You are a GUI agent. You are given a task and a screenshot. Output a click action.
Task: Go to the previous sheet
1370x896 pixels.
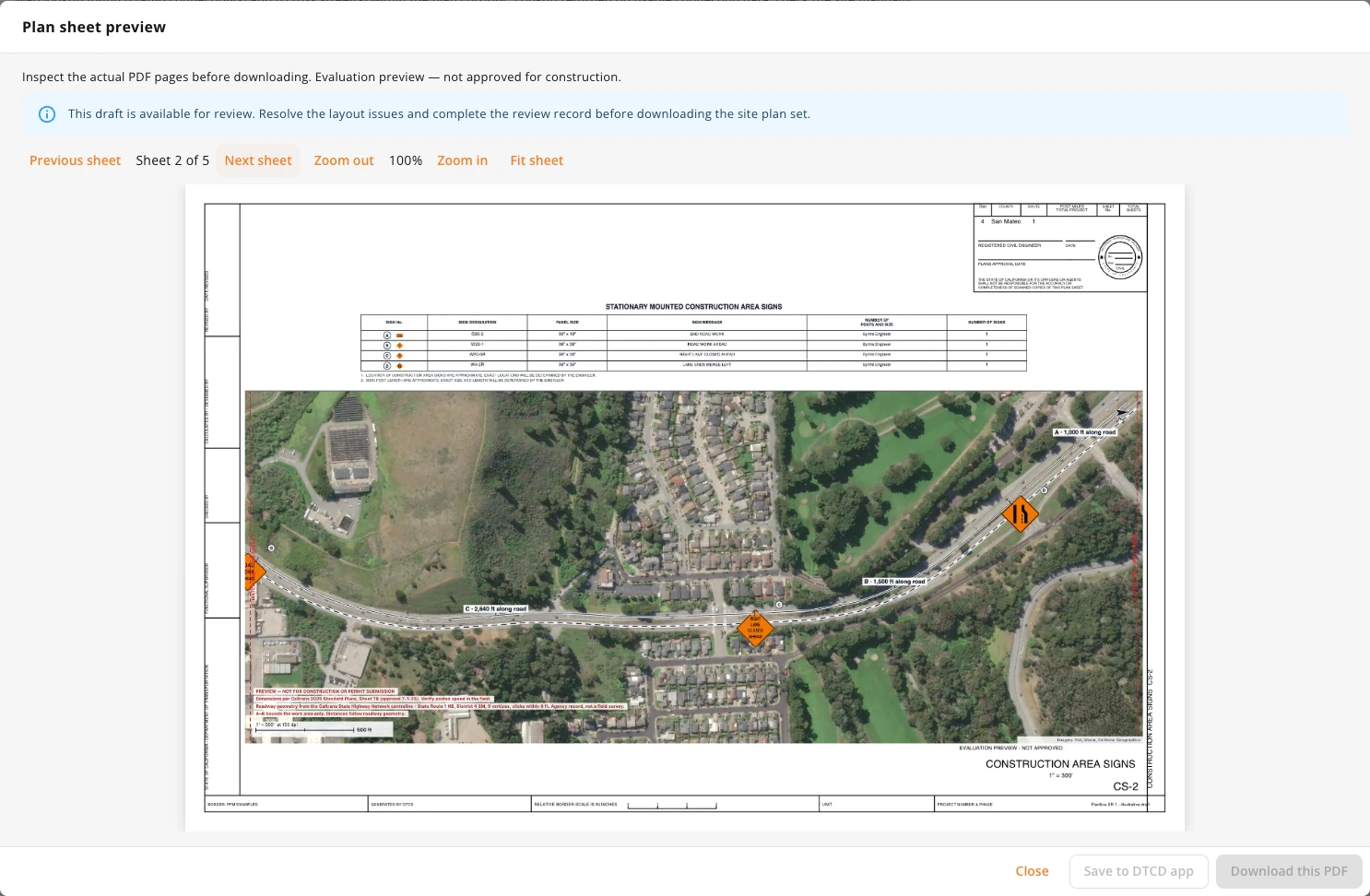(76, 160)
